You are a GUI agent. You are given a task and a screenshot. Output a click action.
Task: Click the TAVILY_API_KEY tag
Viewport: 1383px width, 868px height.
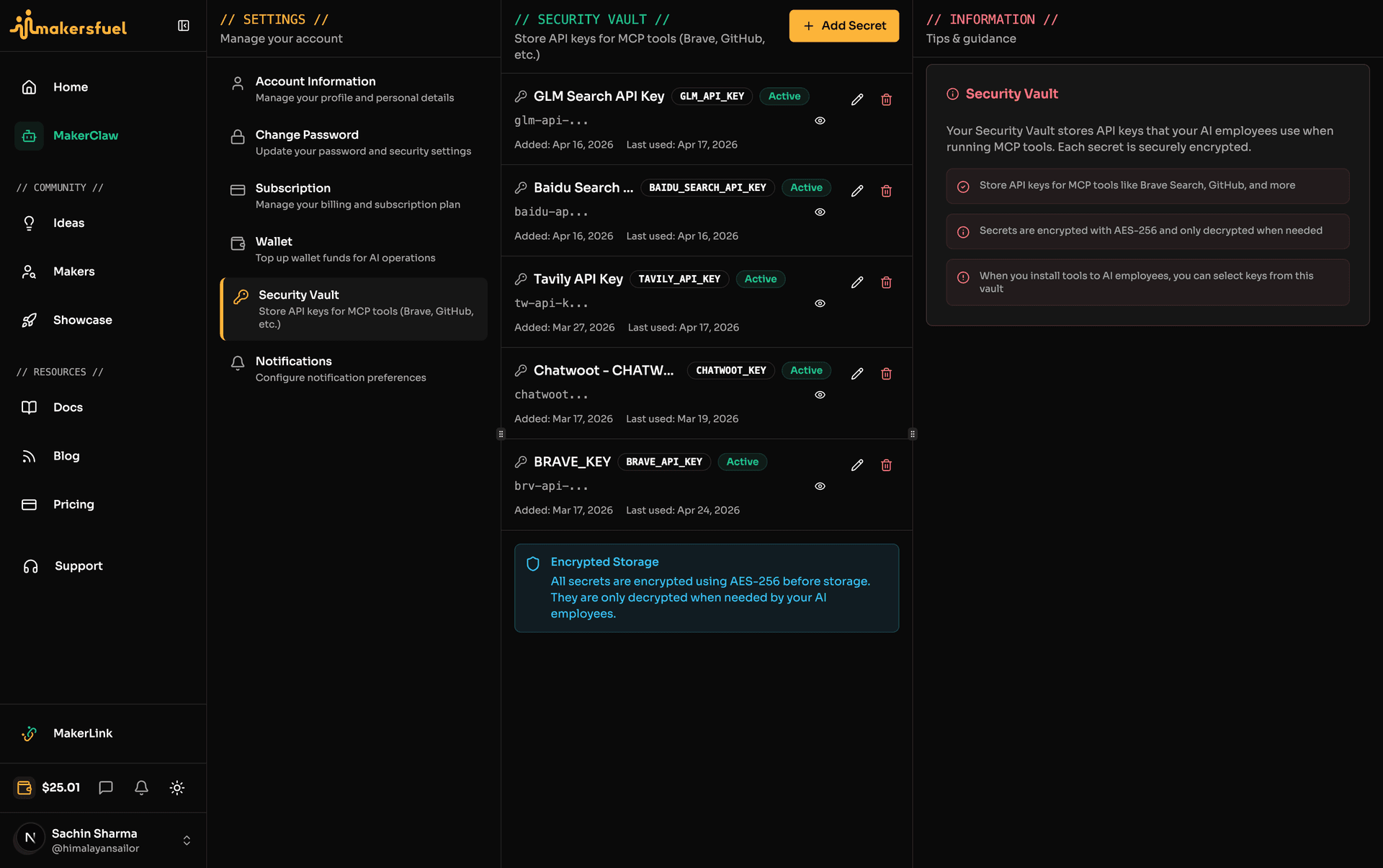[x=680, y=279]
